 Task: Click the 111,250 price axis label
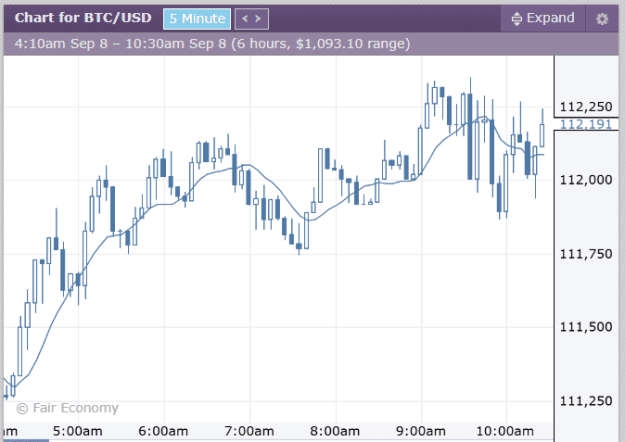(586, 401)
